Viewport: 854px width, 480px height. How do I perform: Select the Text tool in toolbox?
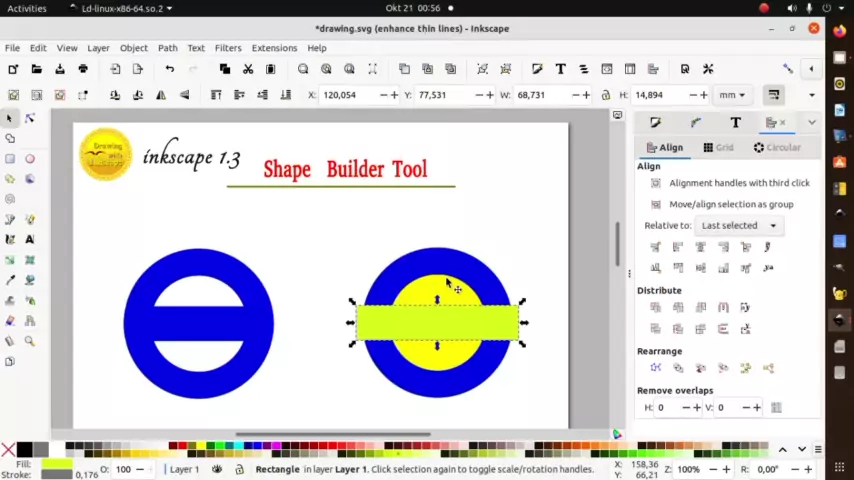[x=30, y=239]
